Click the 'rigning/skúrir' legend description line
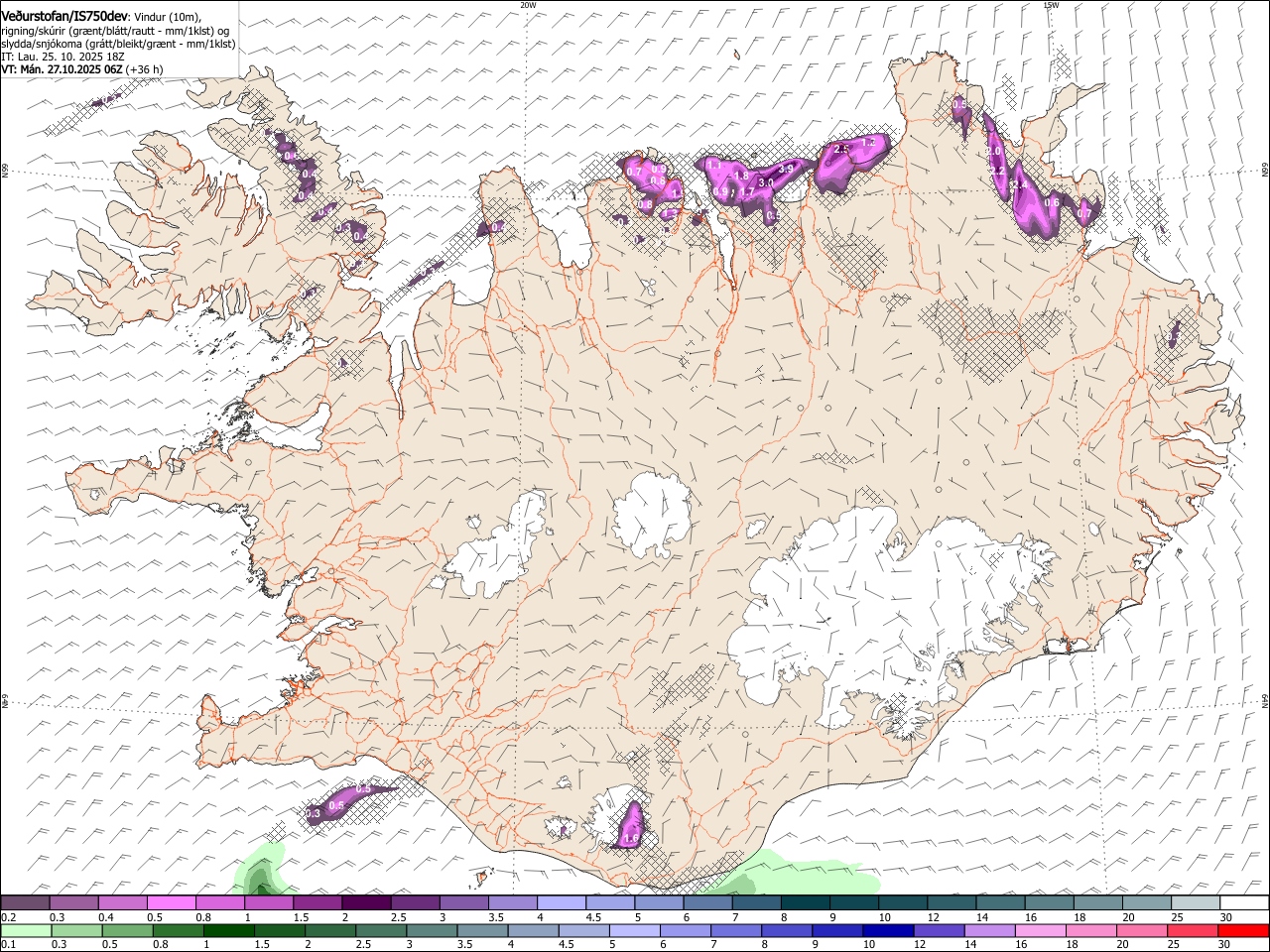Image resolution: width=1270 pixels, height=952 pixels. coord(116,31)
